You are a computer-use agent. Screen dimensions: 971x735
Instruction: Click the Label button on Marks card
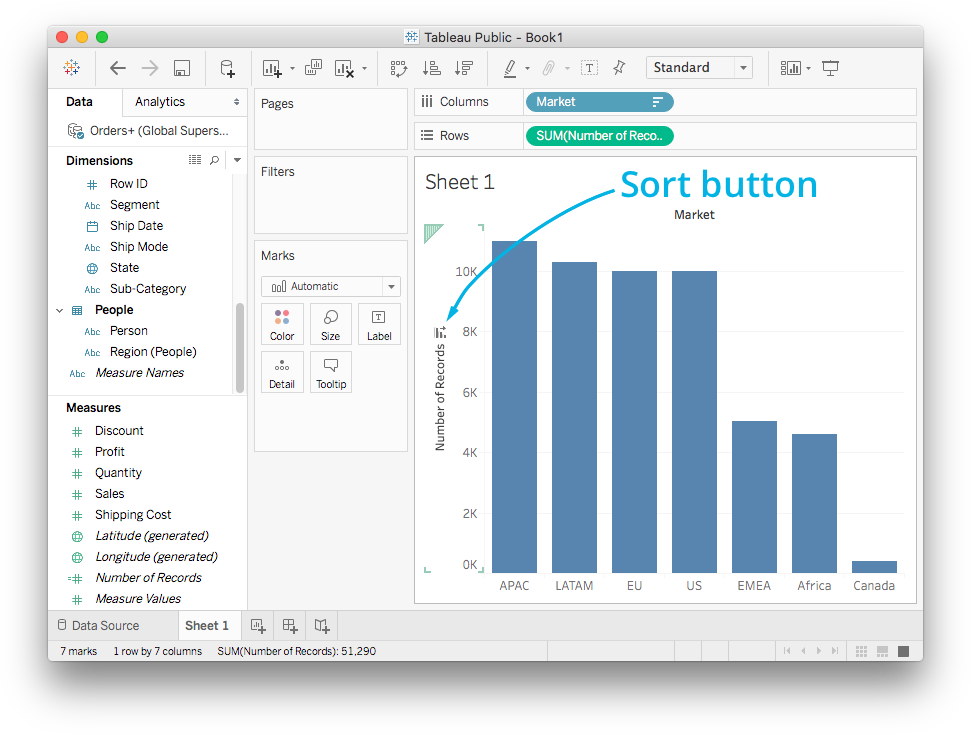tap(379, 325)
